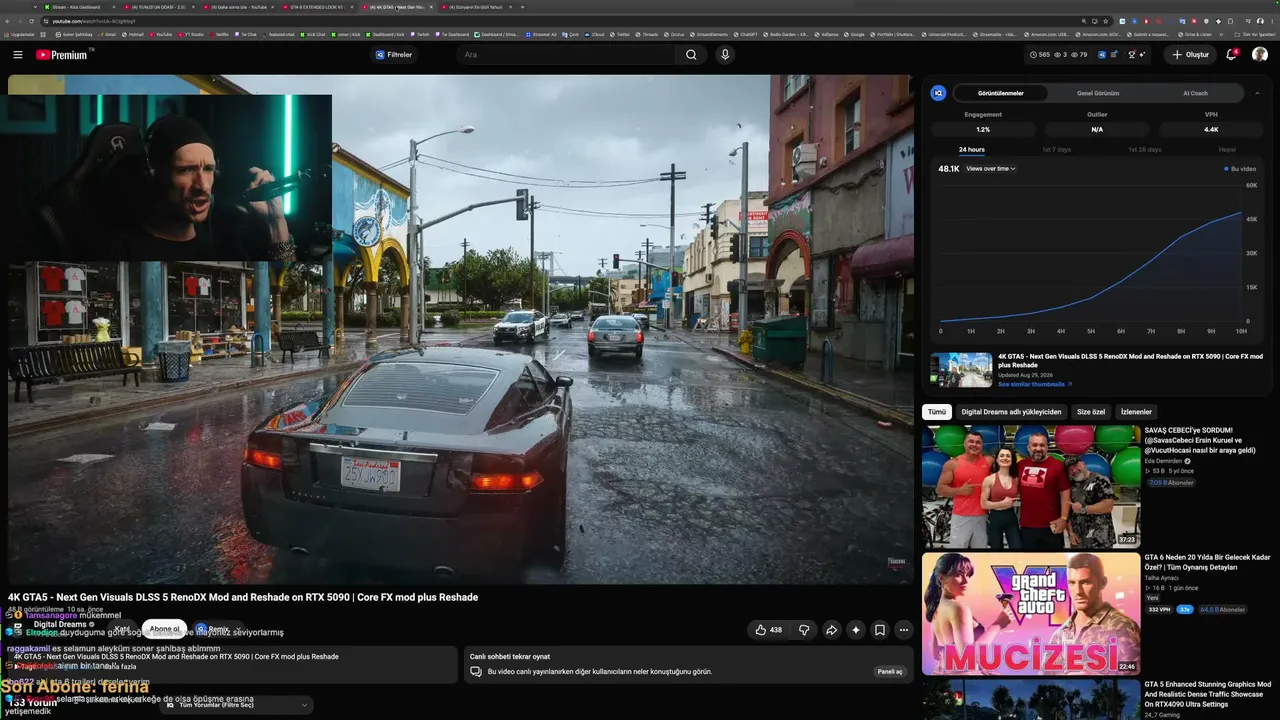Select the 24 hours range tab
1280x720 pixels.
[971, 150]
